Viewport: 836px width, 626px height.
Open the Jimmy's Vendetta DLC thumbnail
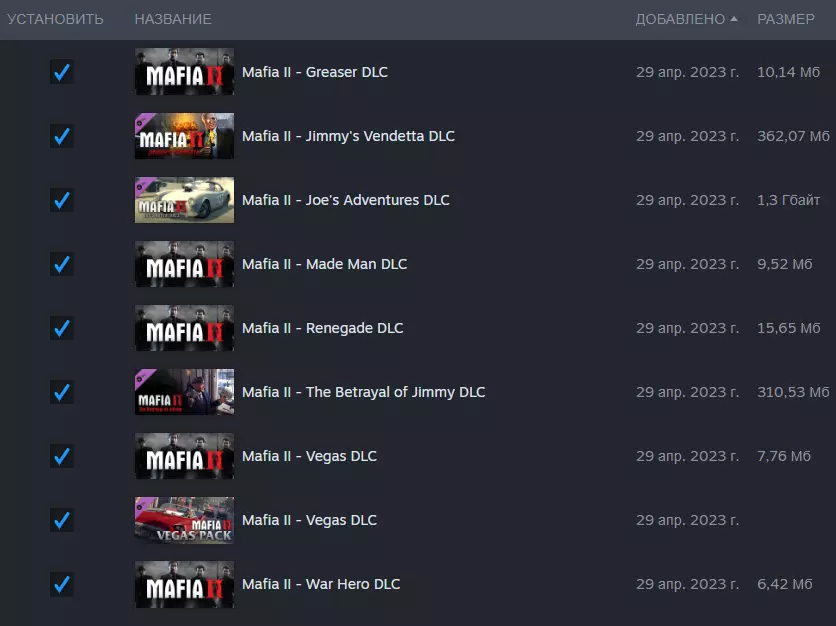[184, 136]
